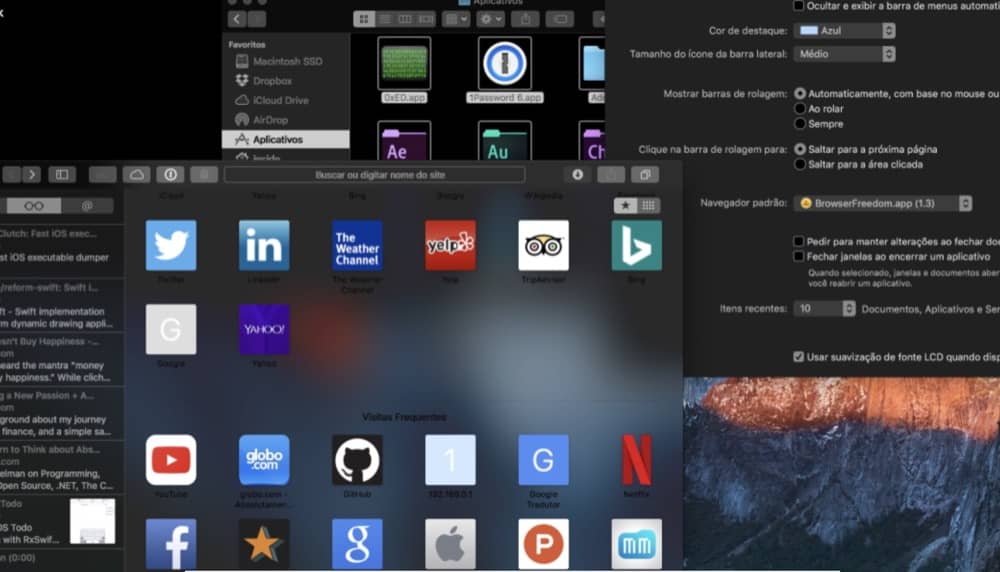Open the 'mm' site tile

[636, 544]
